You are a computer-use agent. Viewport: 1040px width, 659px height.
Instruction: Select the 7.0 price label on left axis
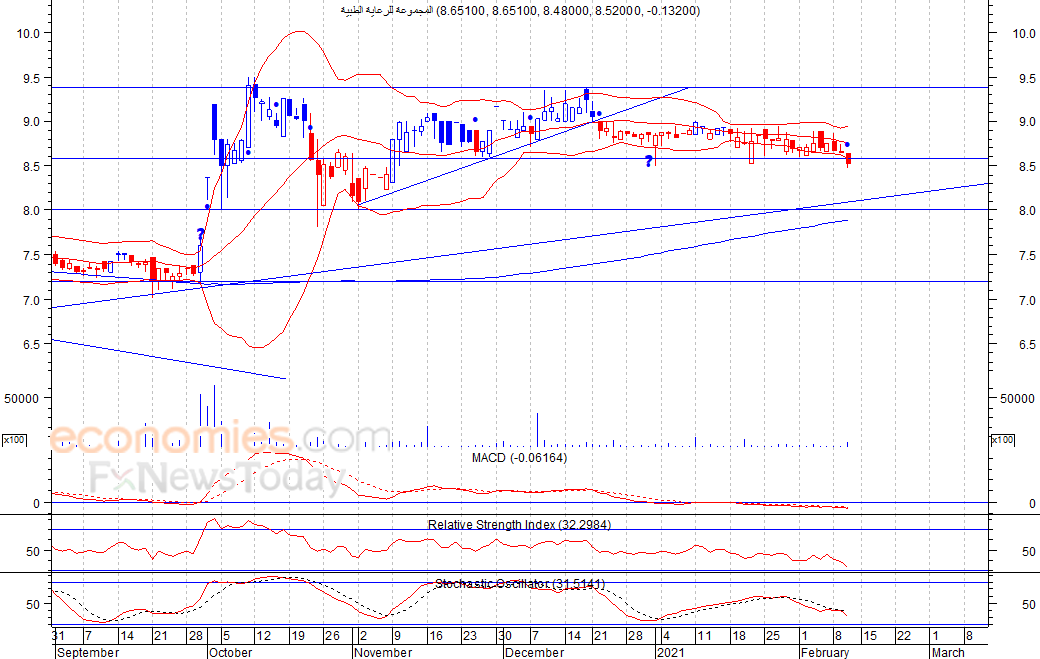coord(32,300)
